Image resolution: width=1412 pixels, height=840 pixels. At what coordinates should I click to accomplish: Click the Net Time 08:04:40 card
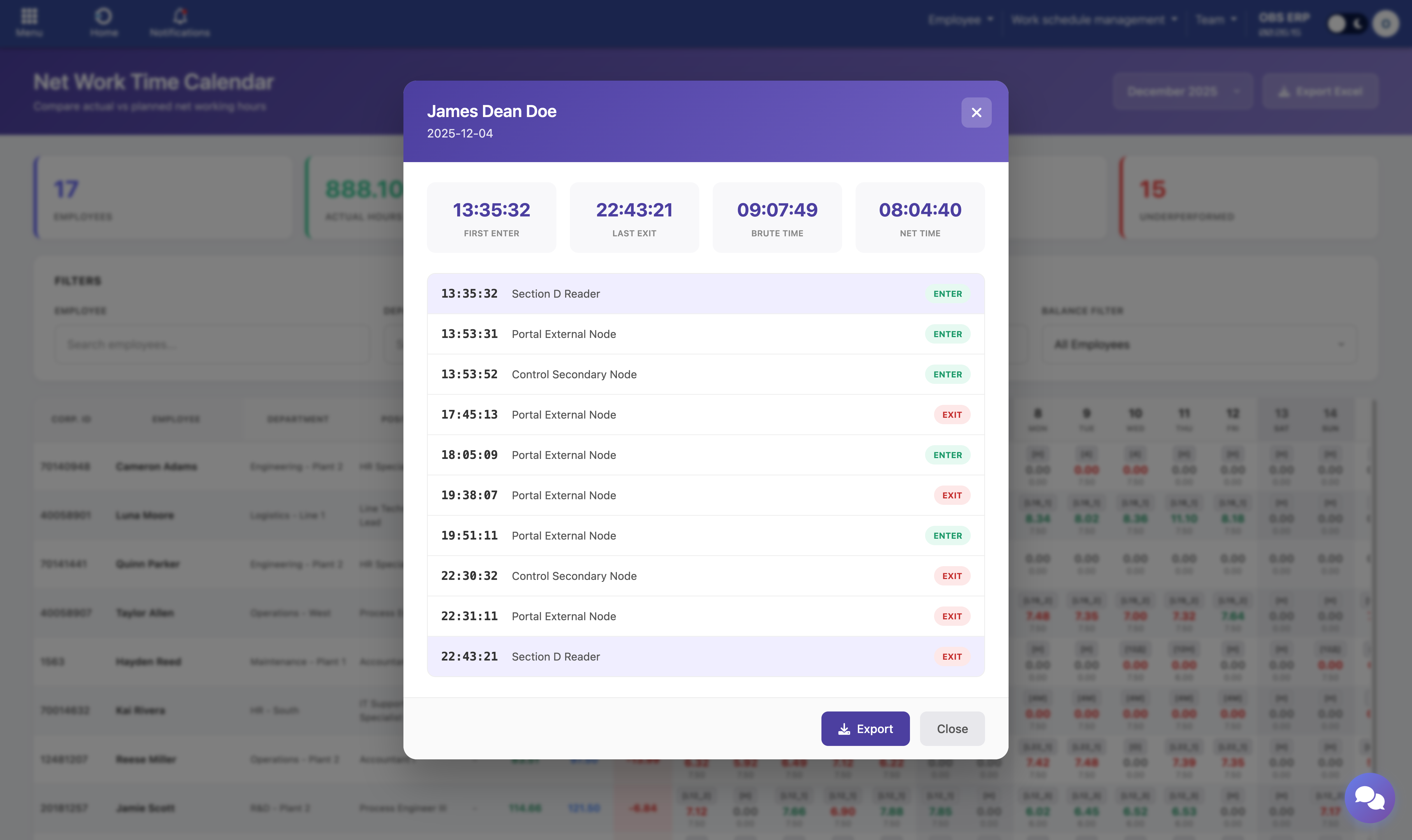coord(919,217)
